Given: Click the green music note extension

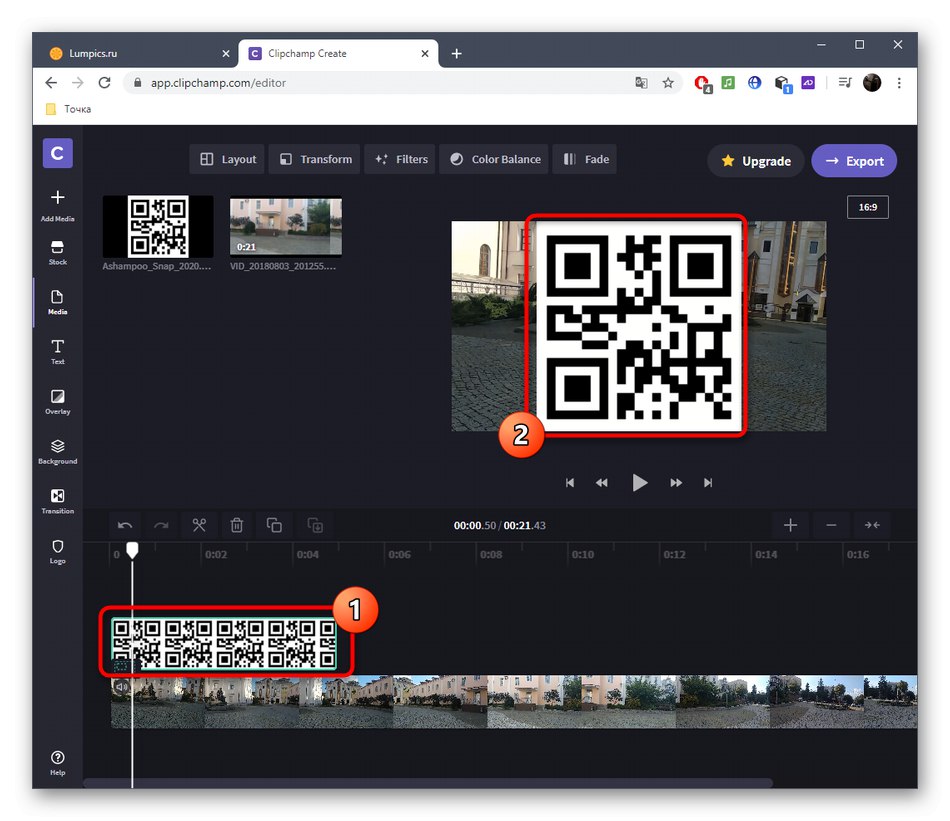Looking at the screenshot, I should point(728,82).
